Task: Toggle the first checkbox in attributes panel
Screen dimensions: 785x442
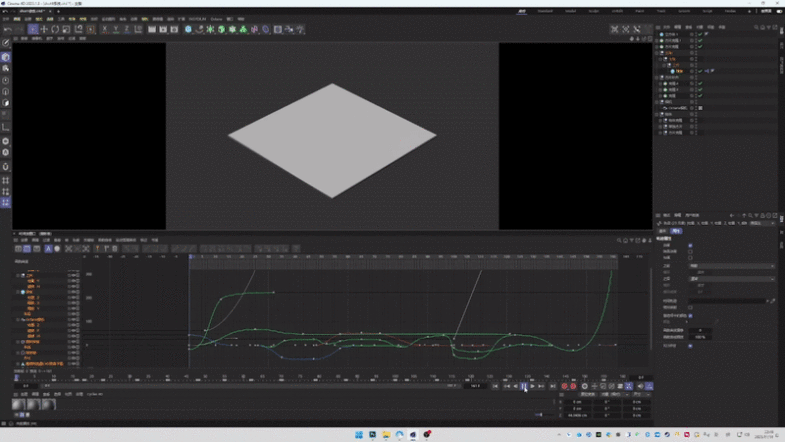Action: tap(690, 245)
